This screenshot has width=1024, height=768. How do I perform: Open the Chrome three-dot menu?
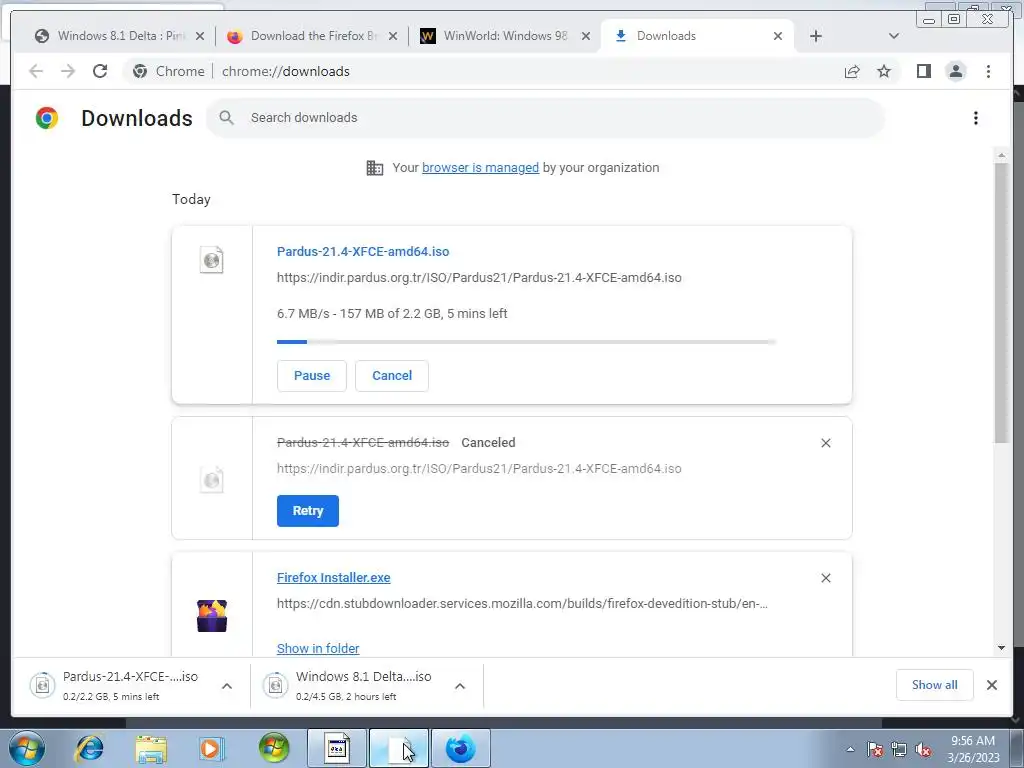(988, 71)
